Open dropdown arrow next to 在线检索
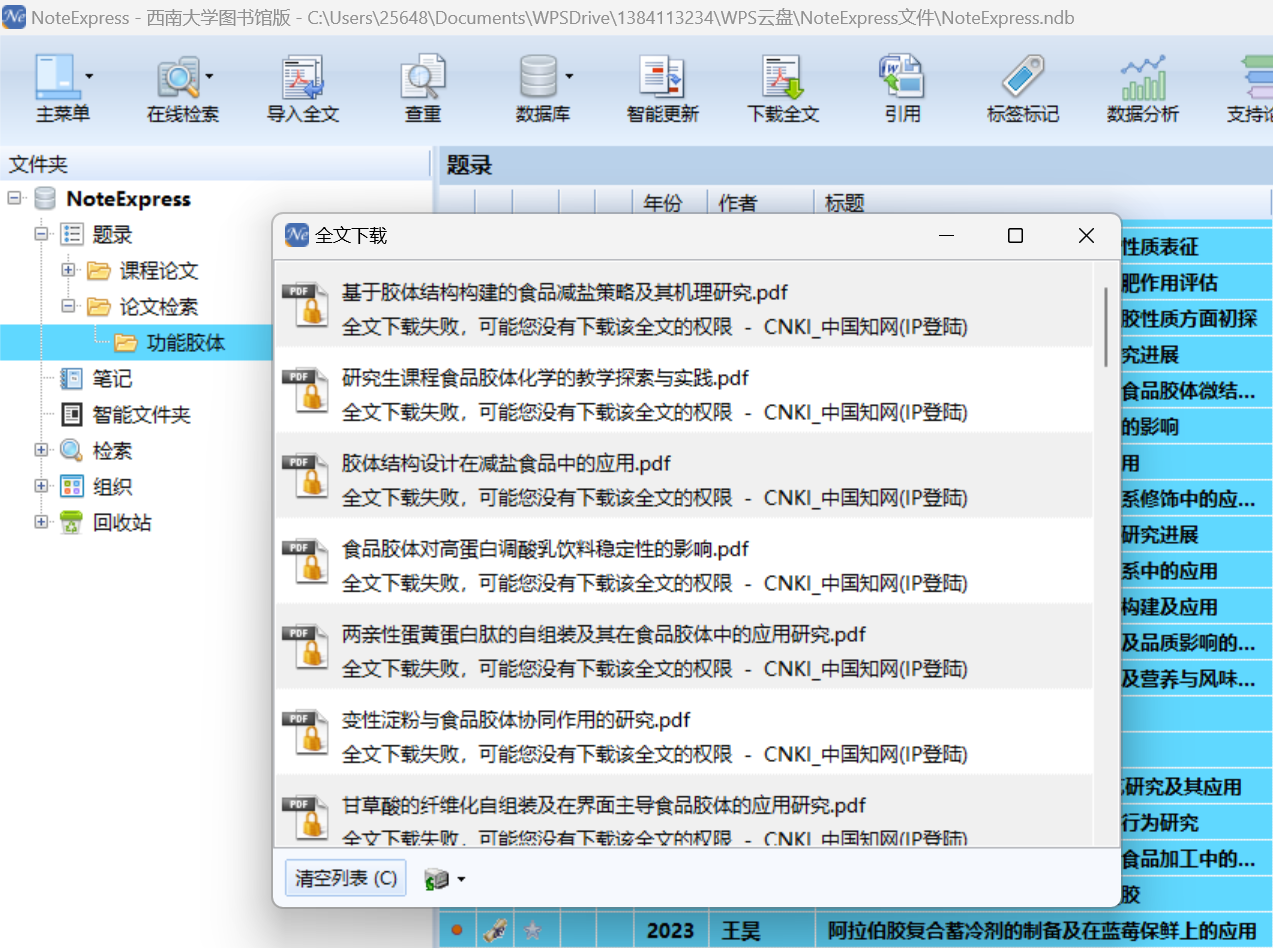 click(x=209, y=76)
